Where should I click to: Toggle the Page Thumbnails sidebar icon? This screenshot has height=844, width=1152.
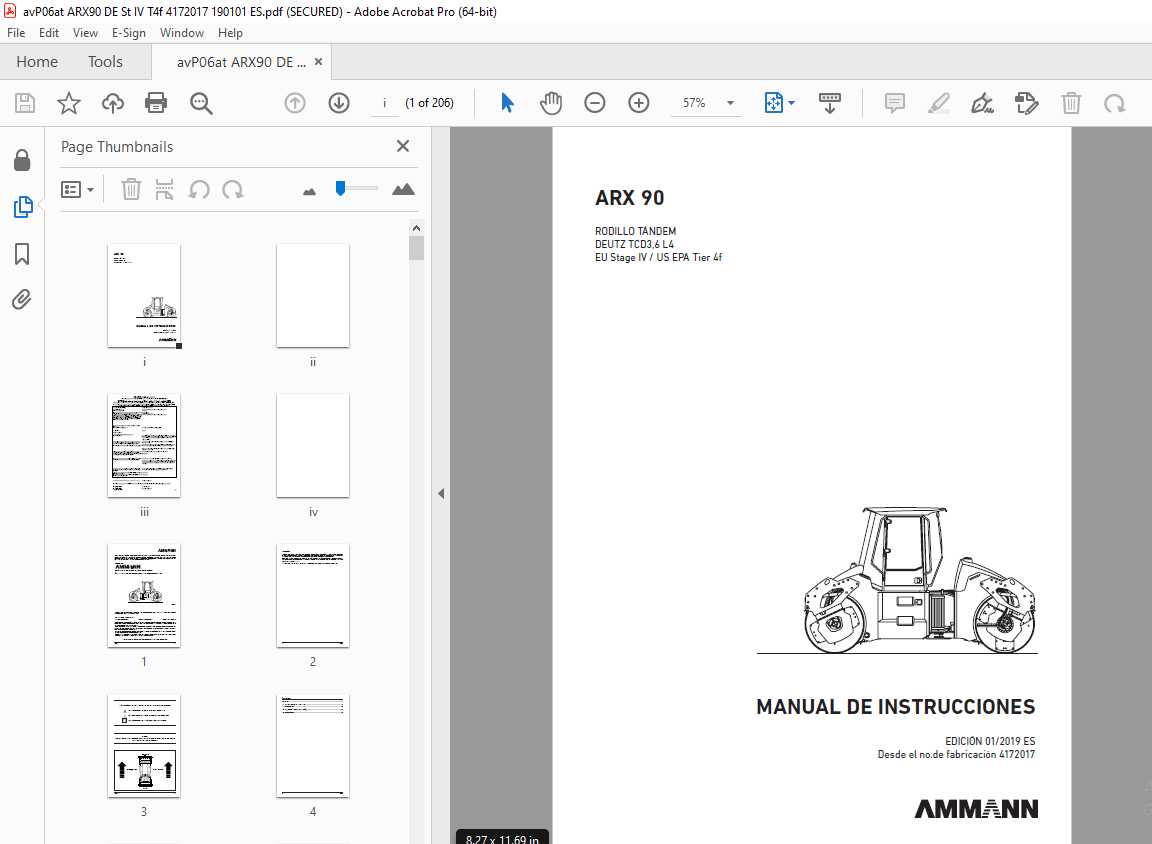[x=23, y=207]
